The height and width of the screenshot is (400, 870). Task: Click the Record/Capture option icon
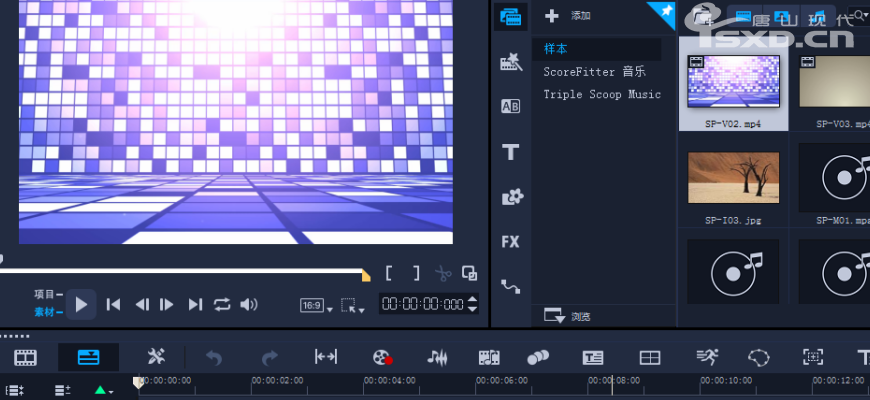(x=381, y=357)
